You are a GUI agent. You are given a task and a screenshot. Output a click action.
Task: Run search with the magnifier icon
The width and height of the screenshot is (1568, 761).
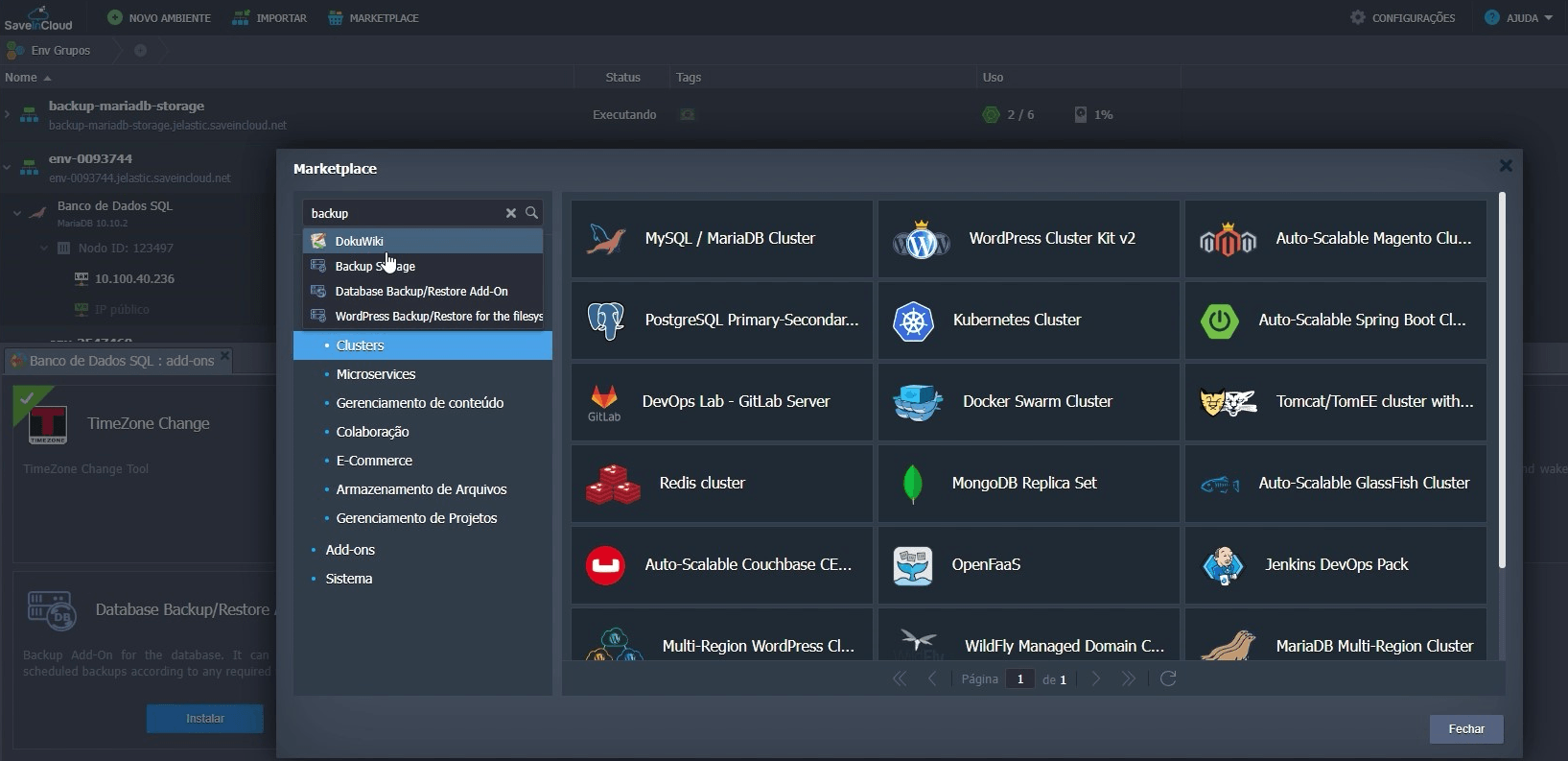pyautogui.click(x=531, y=213)
